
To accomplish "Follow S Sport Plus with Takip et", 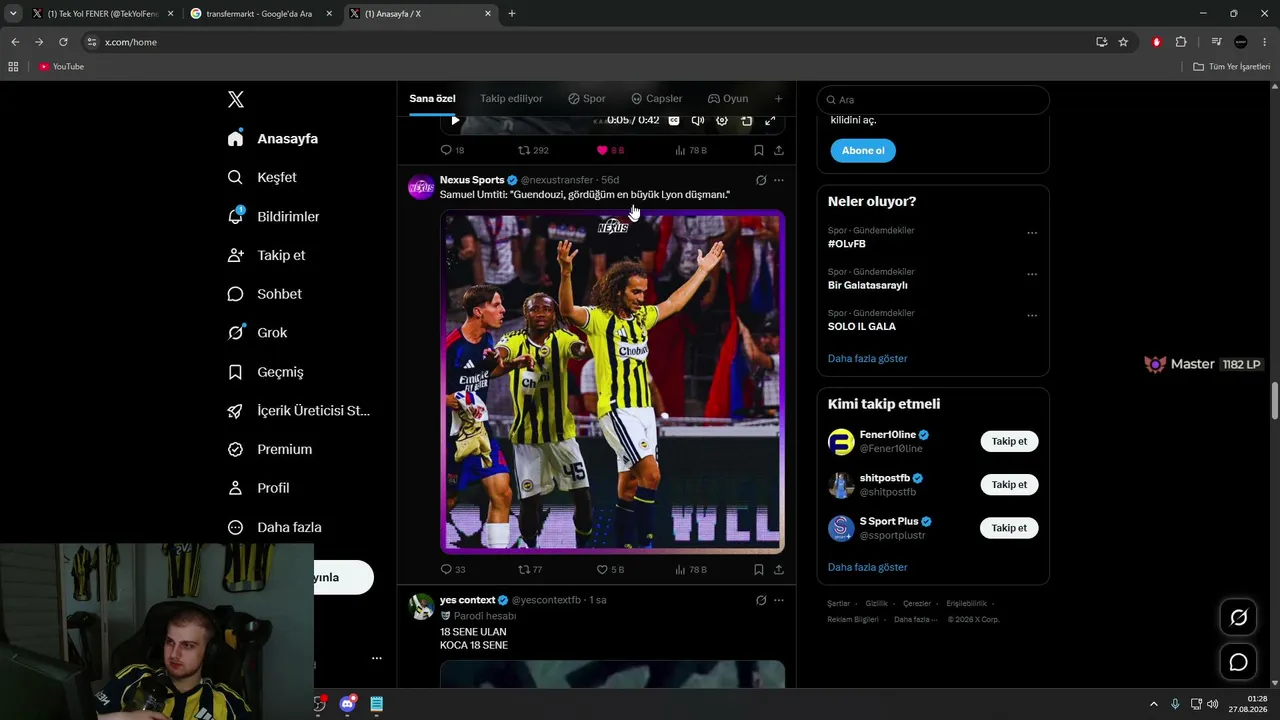I will click(1009, 528).
